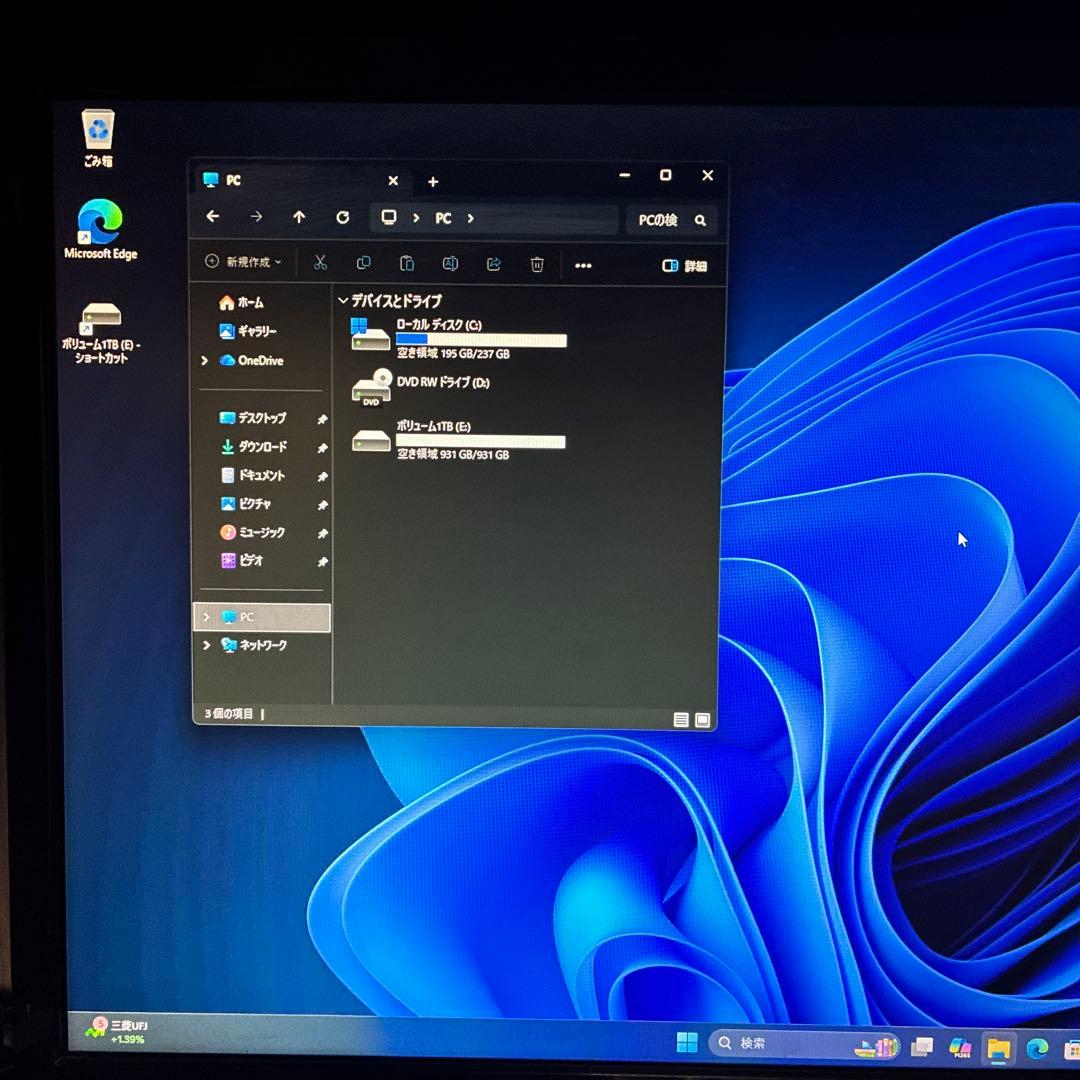Switch to large icons view layout
1080x1080 pixels.
(702, 719)
